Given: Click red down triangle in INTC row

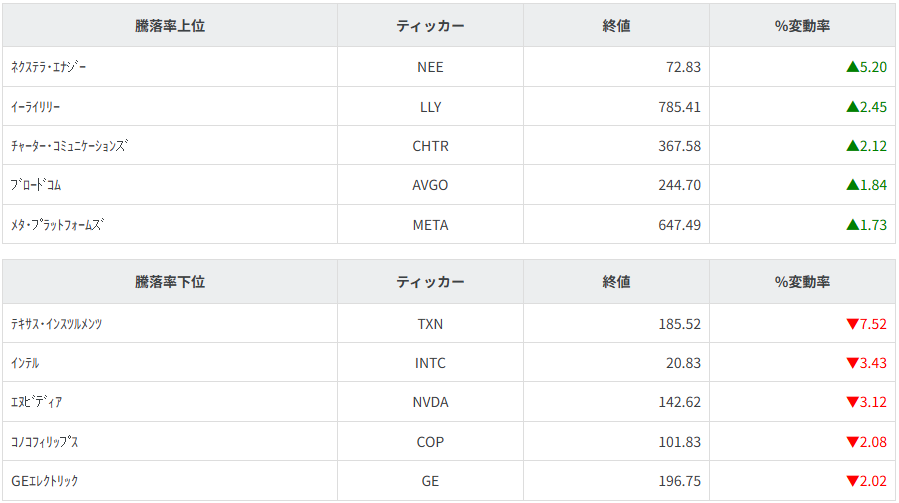Looking at the screenshot, I should 852,363.
